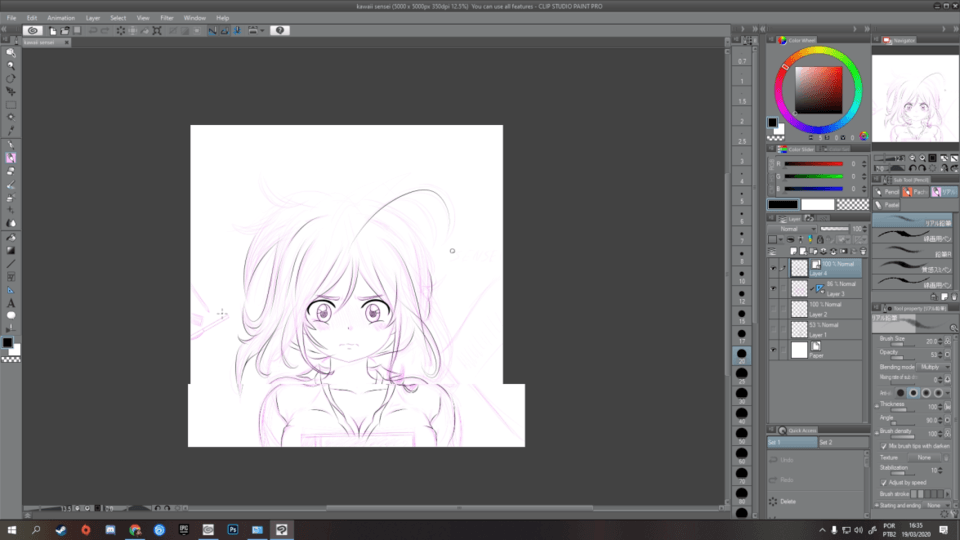Uncheck Mix brush tips with darken
The image size is (960, 540).
coord(881,445)
